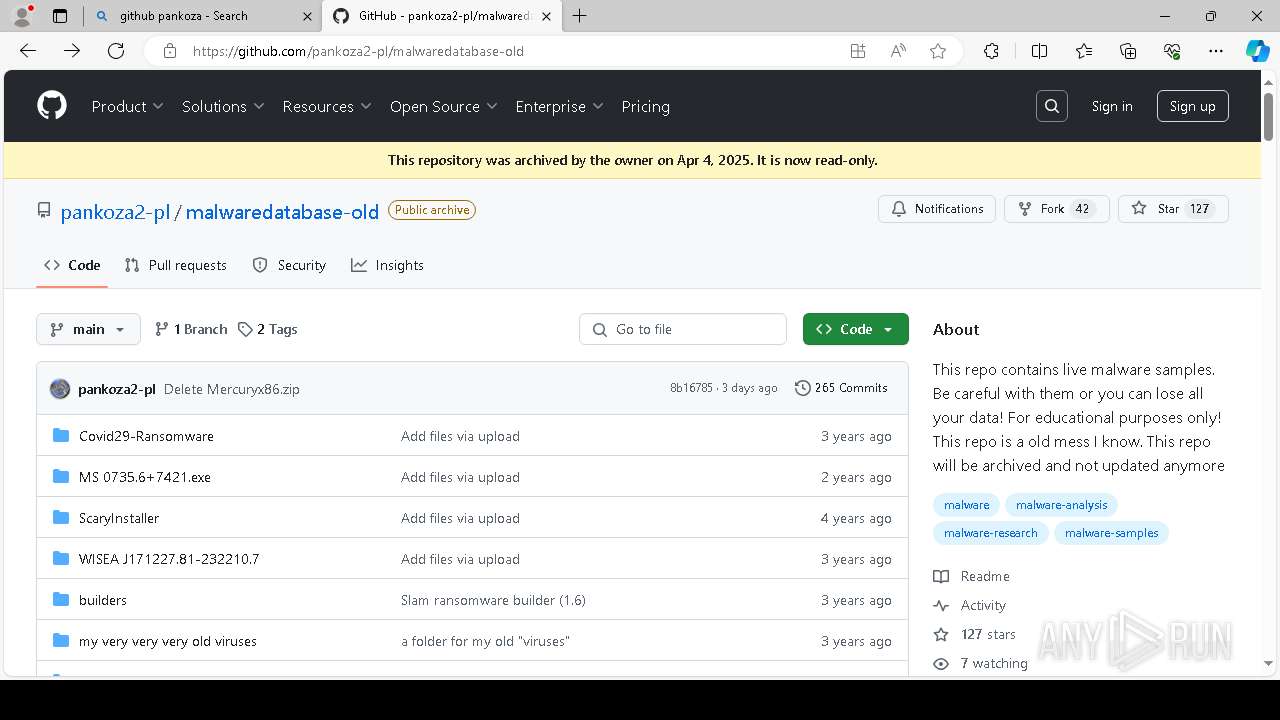Click the Notifications button
This screenshot has height=720, width=1280.
pyautogui.click(x=937, y=209)
